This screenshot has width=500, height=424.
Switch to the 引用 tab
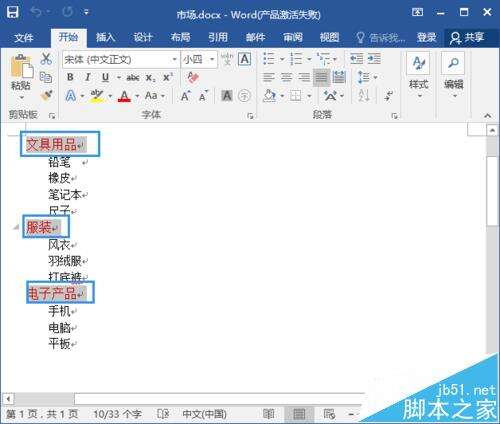[x=218, y=37]
